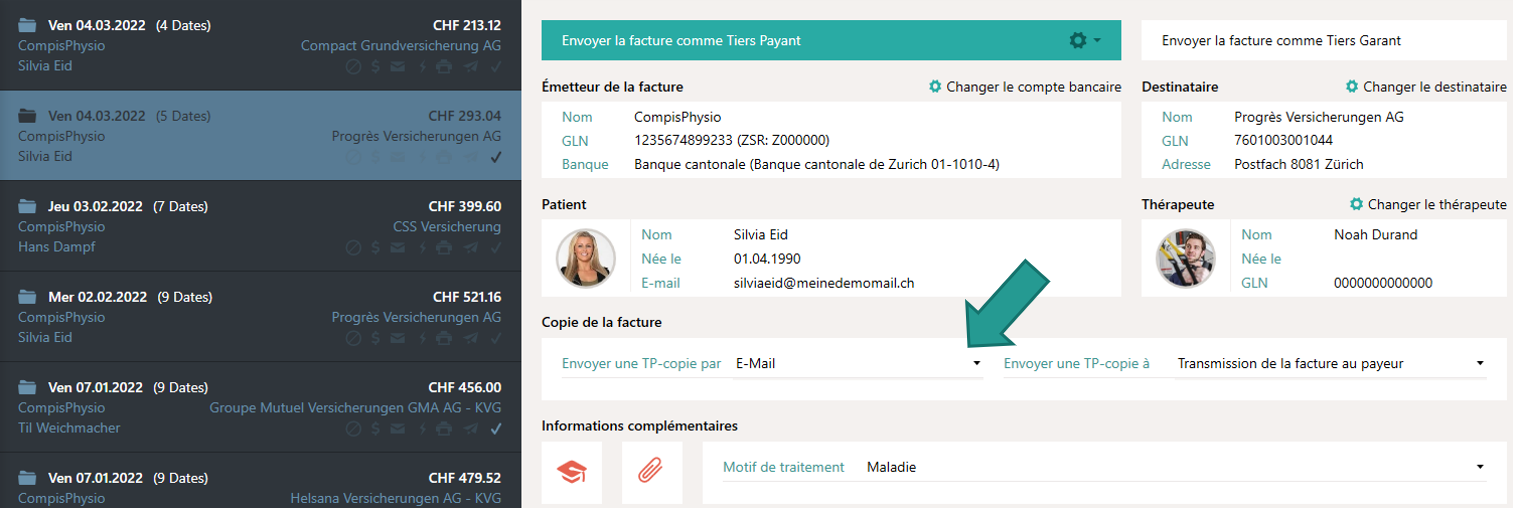
Task: Click gear icon beside Changer le compte bancaire
Action: (935, 87)
